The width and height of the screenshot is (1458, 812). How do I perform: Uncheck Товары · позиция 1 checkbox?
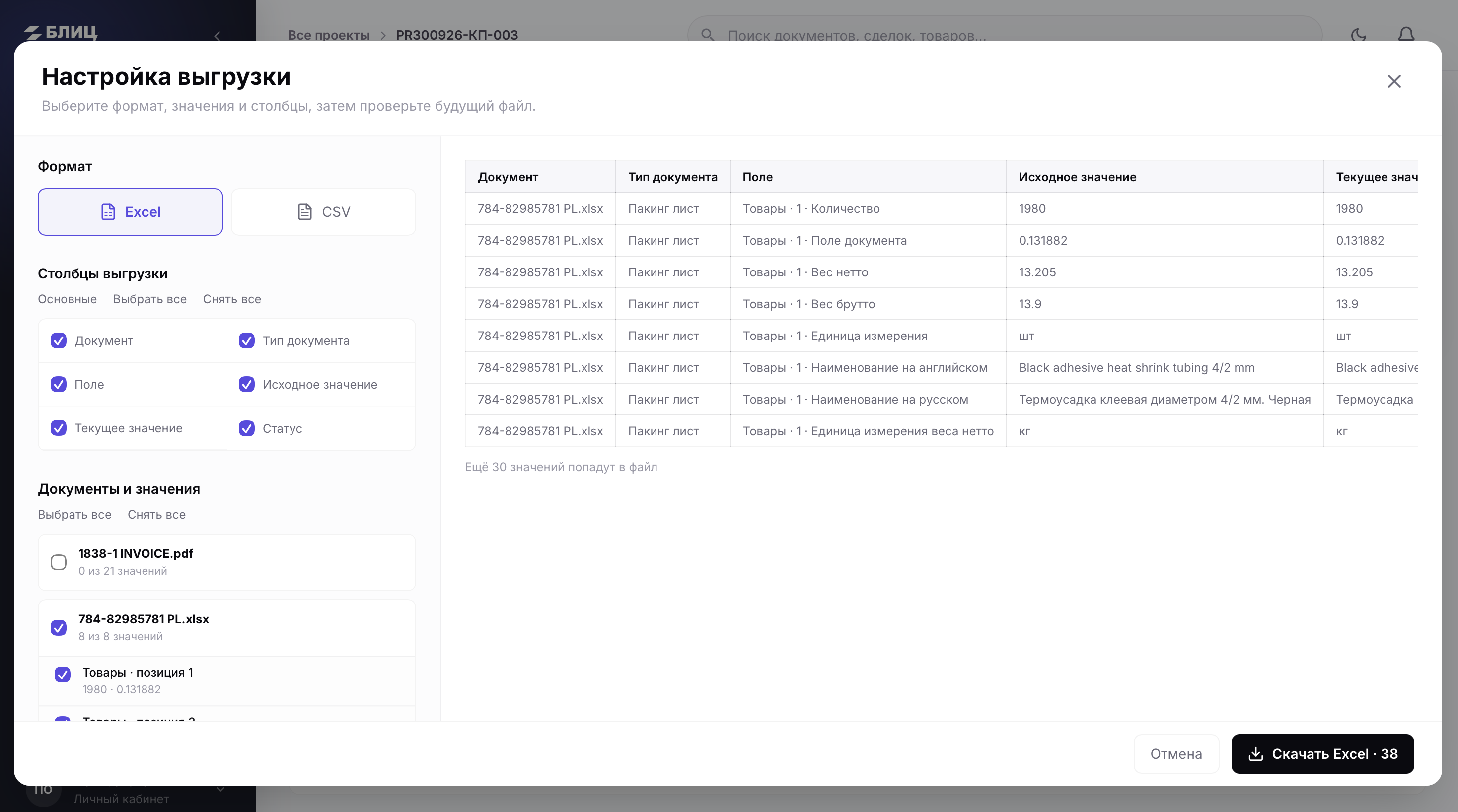click(62, 675)
